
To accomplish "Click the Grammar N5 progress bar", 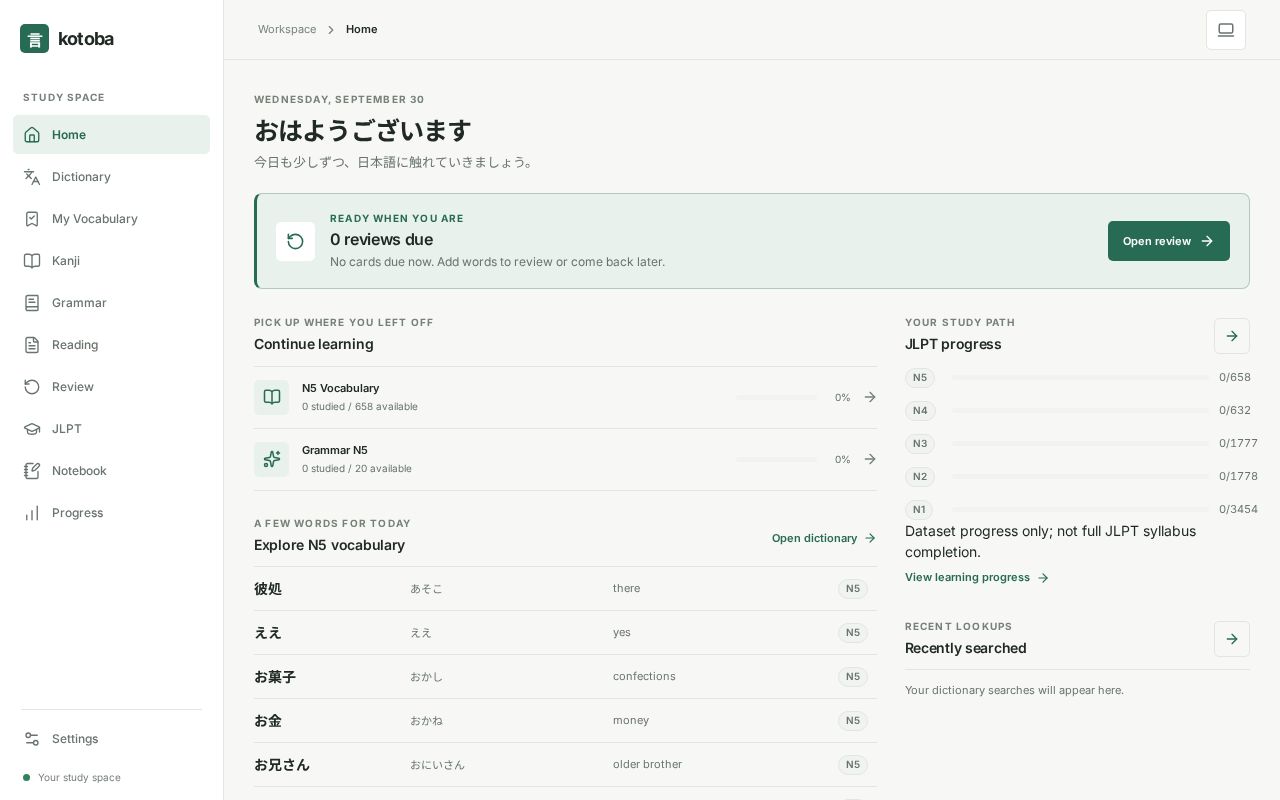I will pos(777,459).
